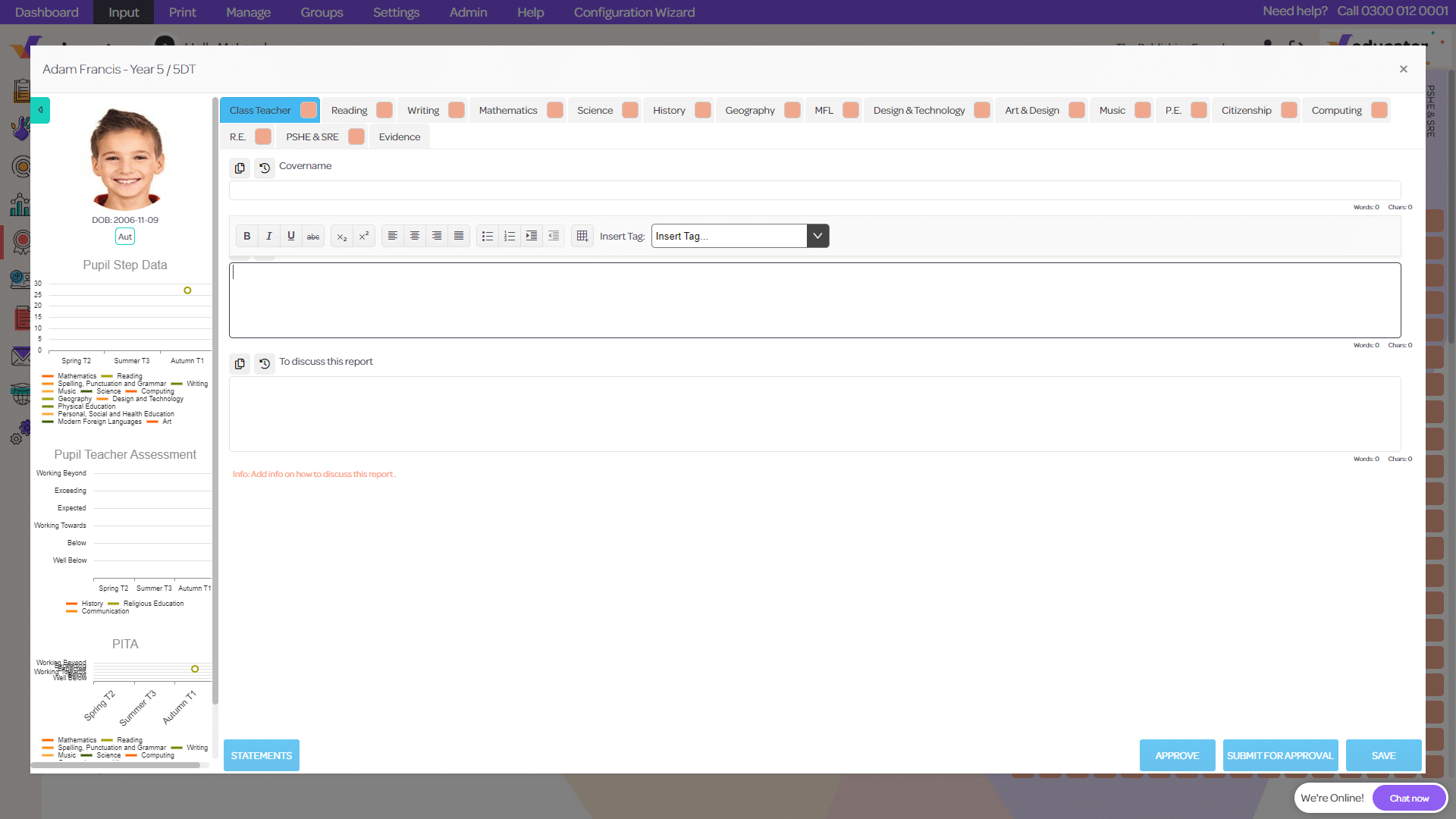Open history for Covername section
Viewport: 1456px width, 819px height.
265,168
